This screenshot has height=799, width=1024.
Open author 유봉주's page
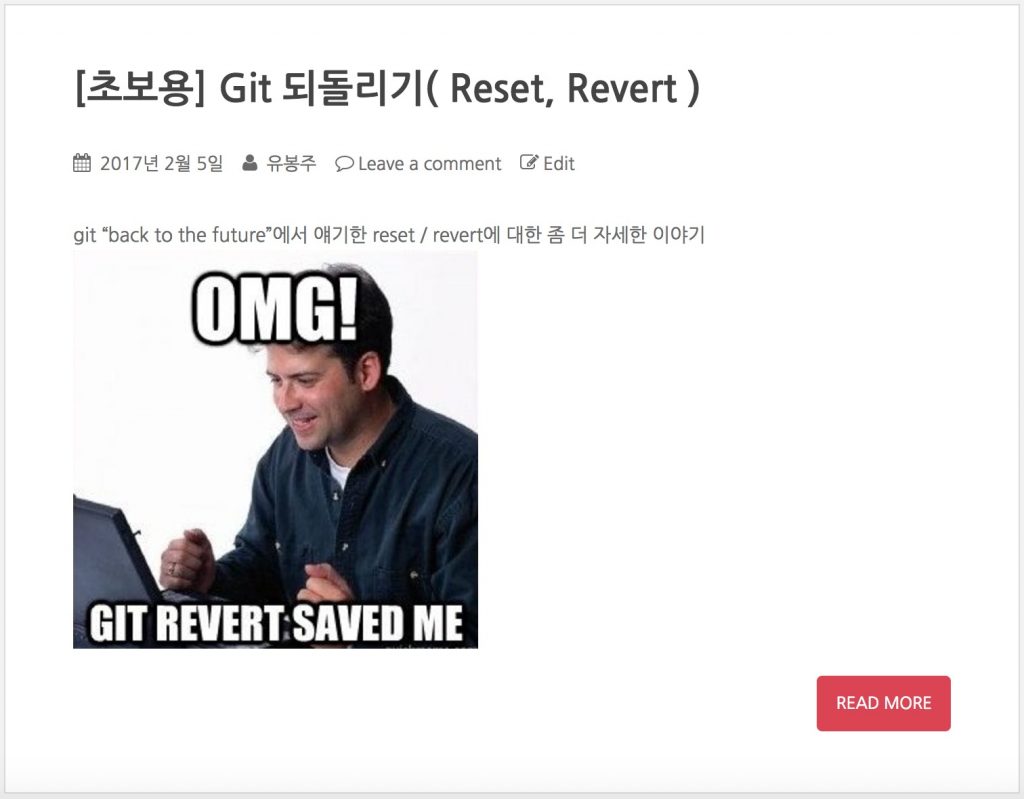(291, 163)
